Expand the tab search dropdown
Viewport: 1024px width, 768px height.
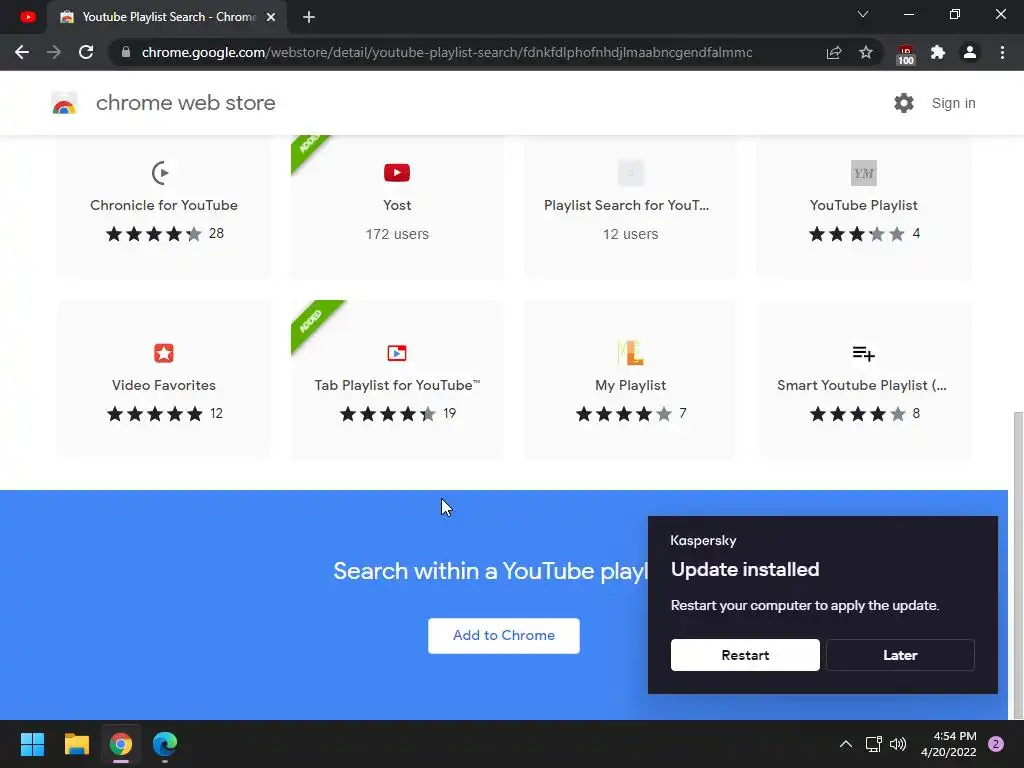click(x=863, y=14)
